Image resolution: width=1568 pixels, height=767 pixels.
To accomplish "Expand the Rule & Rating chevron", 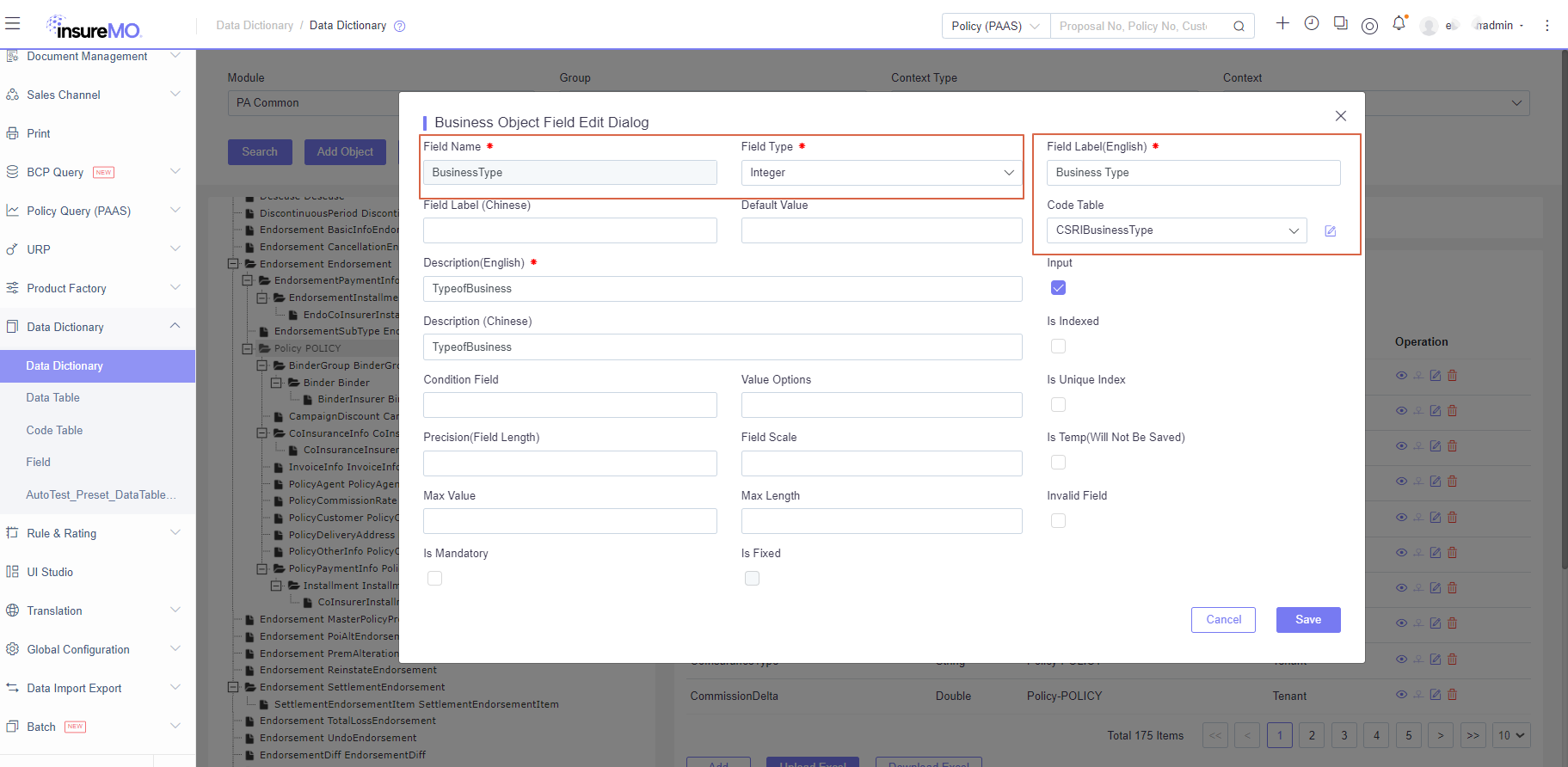I will [x=175, y=533].
